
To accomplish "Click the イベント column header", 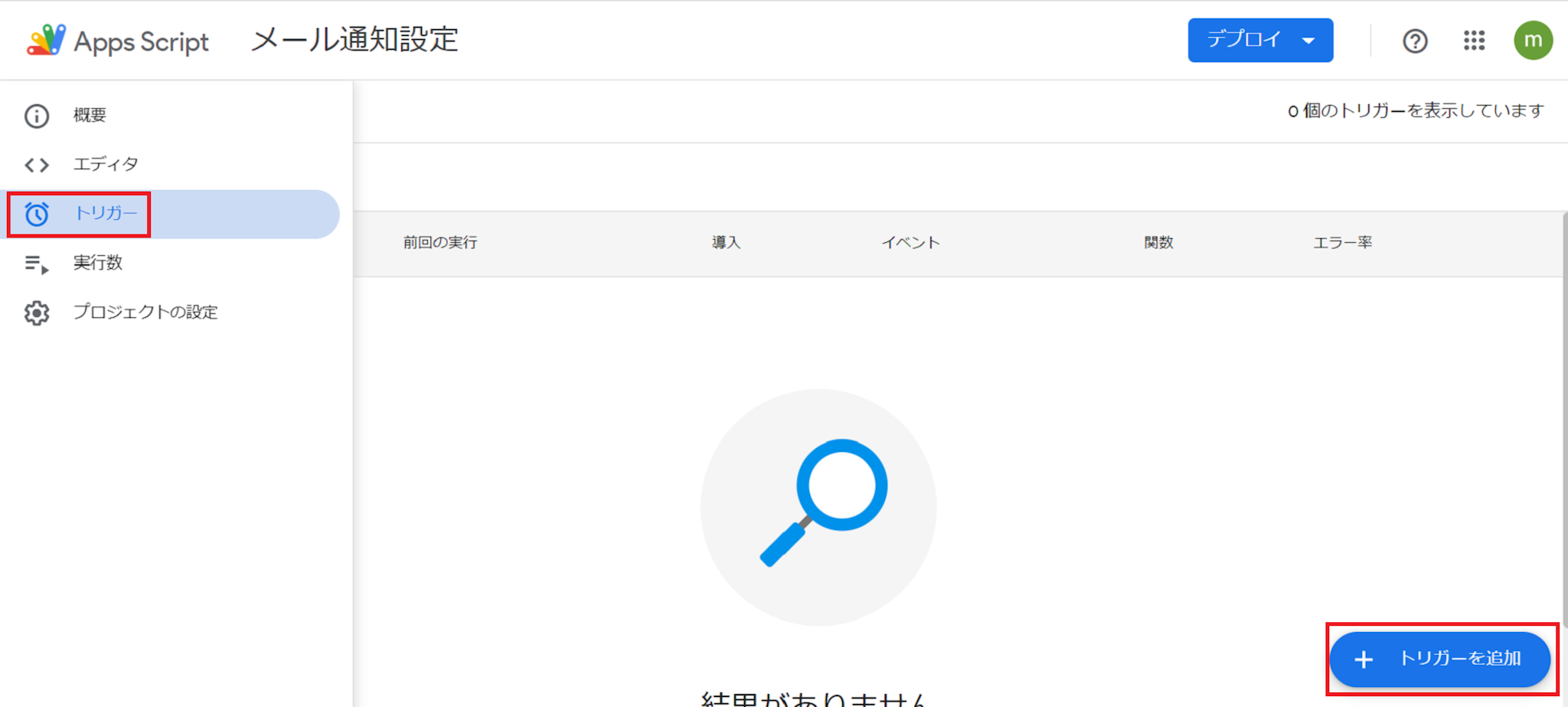I will [910, 243].
